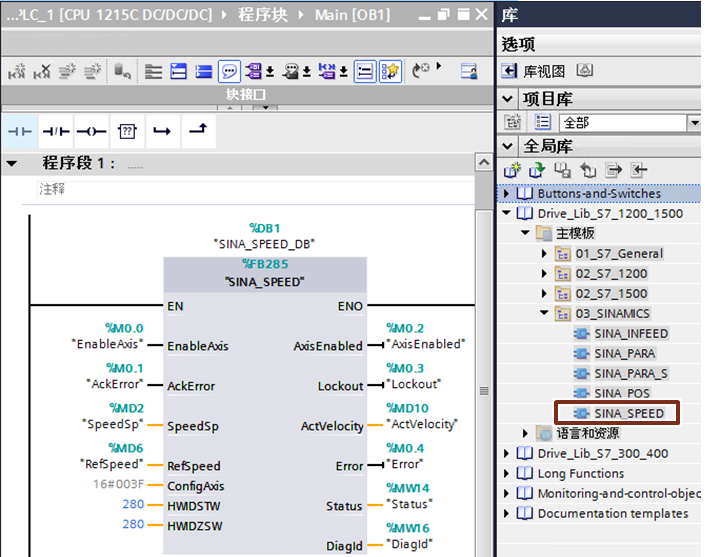Toggle network comments display in editor toolbar
The height and width of the screenshot is (557, 705).
click(229, 71)
